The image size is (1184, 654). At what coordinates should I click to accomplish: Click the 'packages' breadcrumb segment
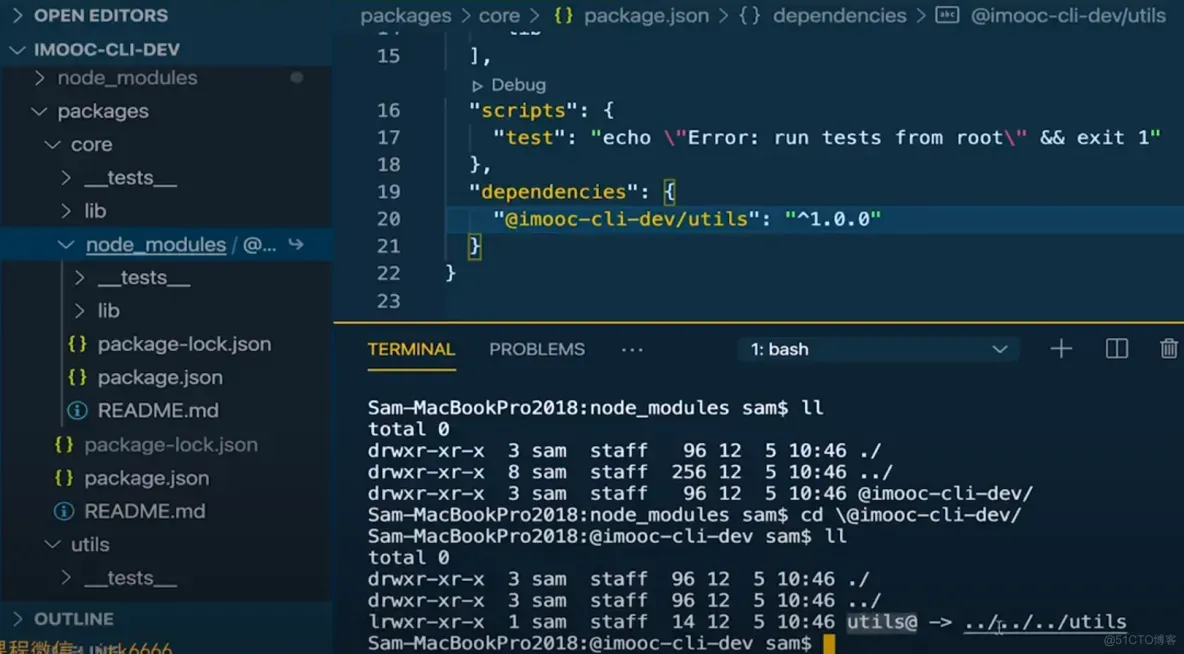(x=405, y=16)
